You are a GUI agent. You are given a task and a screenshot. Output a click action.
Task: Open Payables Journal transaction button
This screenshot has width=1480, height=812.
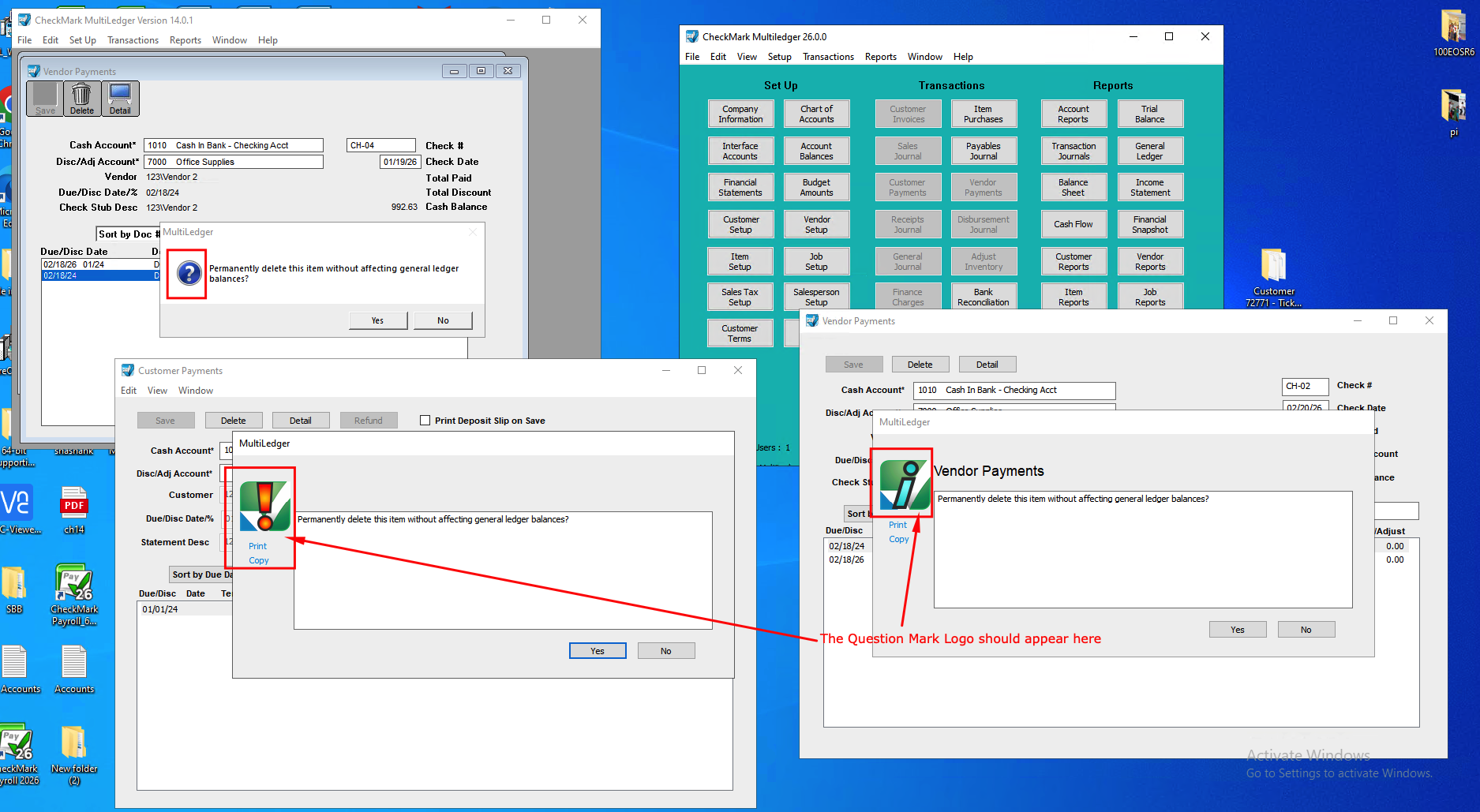pyautogui.click(x=984, y=151)
